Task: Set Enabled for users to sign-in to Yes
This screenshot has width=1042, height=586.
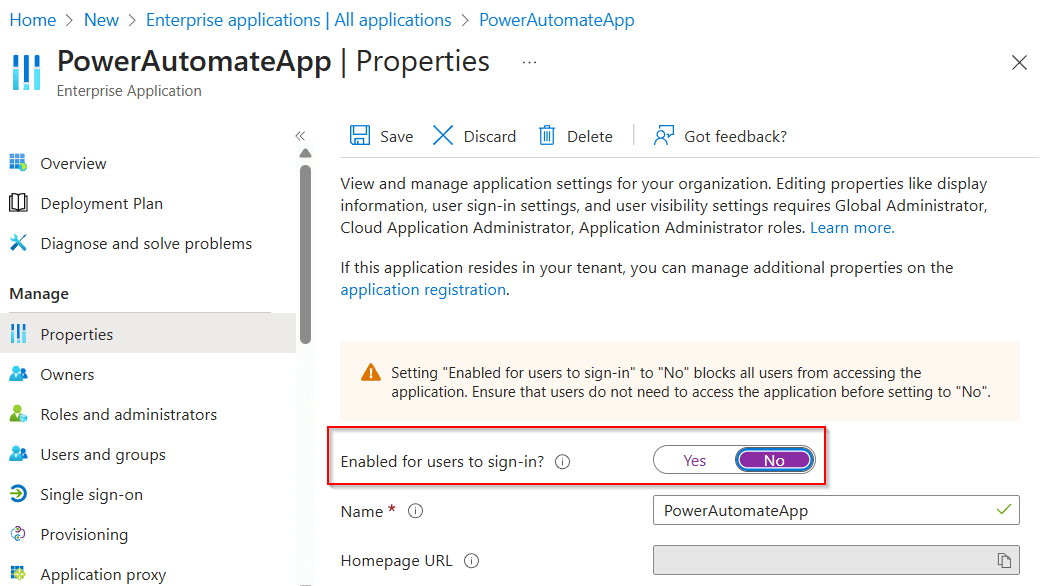Action: [694, 460]
